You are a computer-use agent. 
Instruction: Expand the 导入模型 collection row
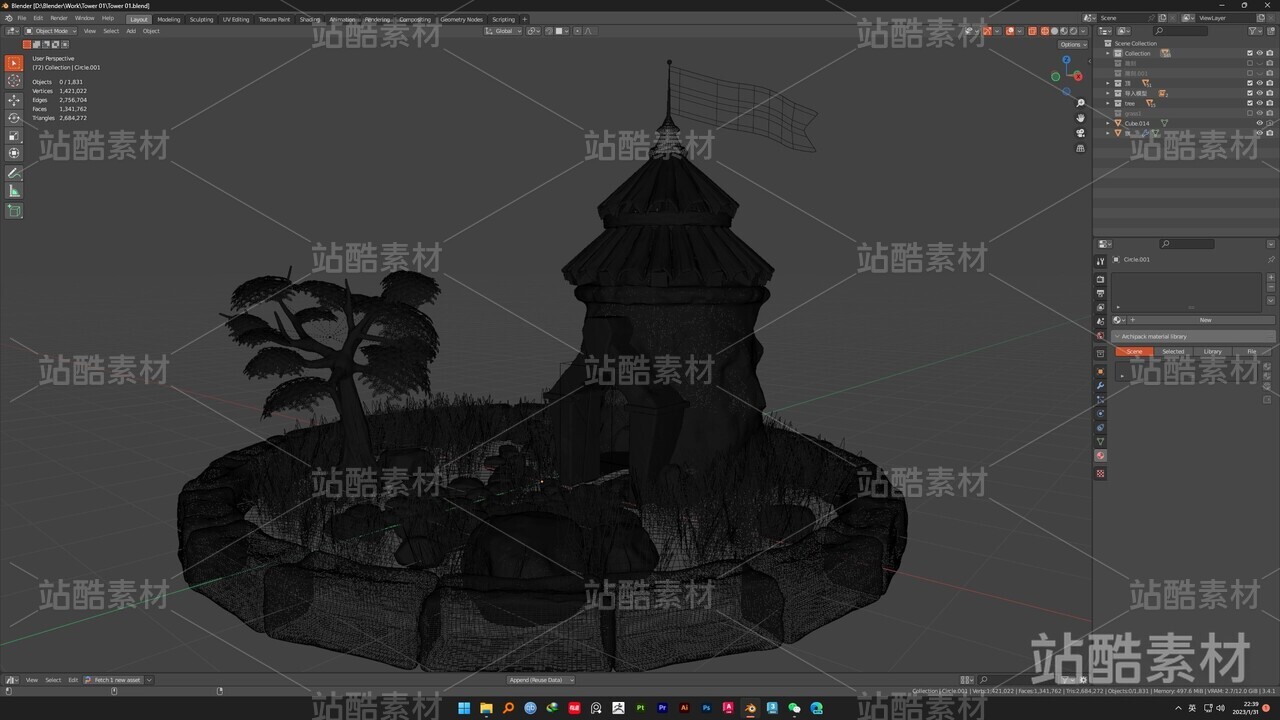(x=1108, y=93)
